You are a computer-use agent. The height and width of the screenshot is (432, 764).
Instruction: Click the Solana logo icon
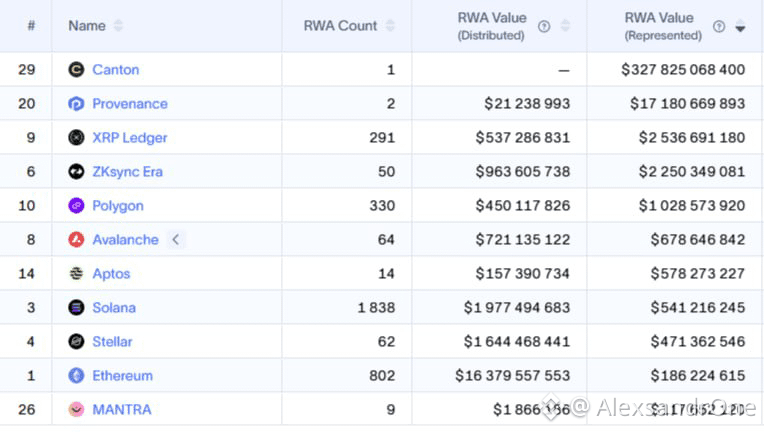(x=76, y=308)
